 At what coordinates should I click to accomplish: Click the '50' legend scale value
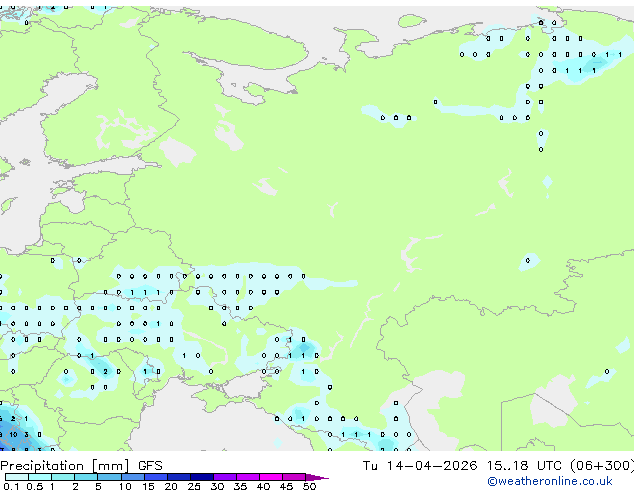point(309,486)
